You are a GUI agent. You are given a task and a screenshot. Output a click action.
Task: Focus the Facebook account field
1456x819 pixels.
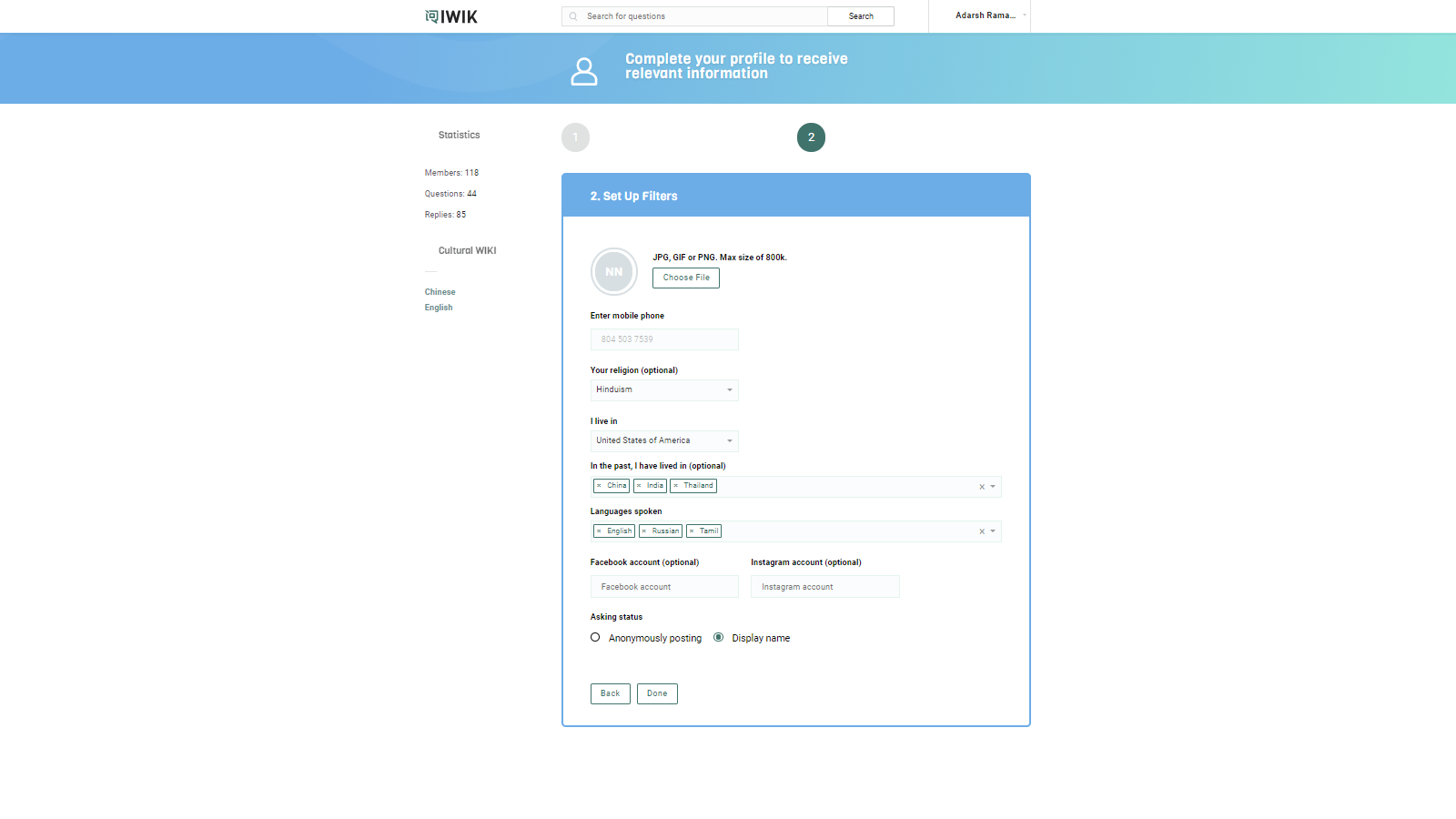[664, 587]
